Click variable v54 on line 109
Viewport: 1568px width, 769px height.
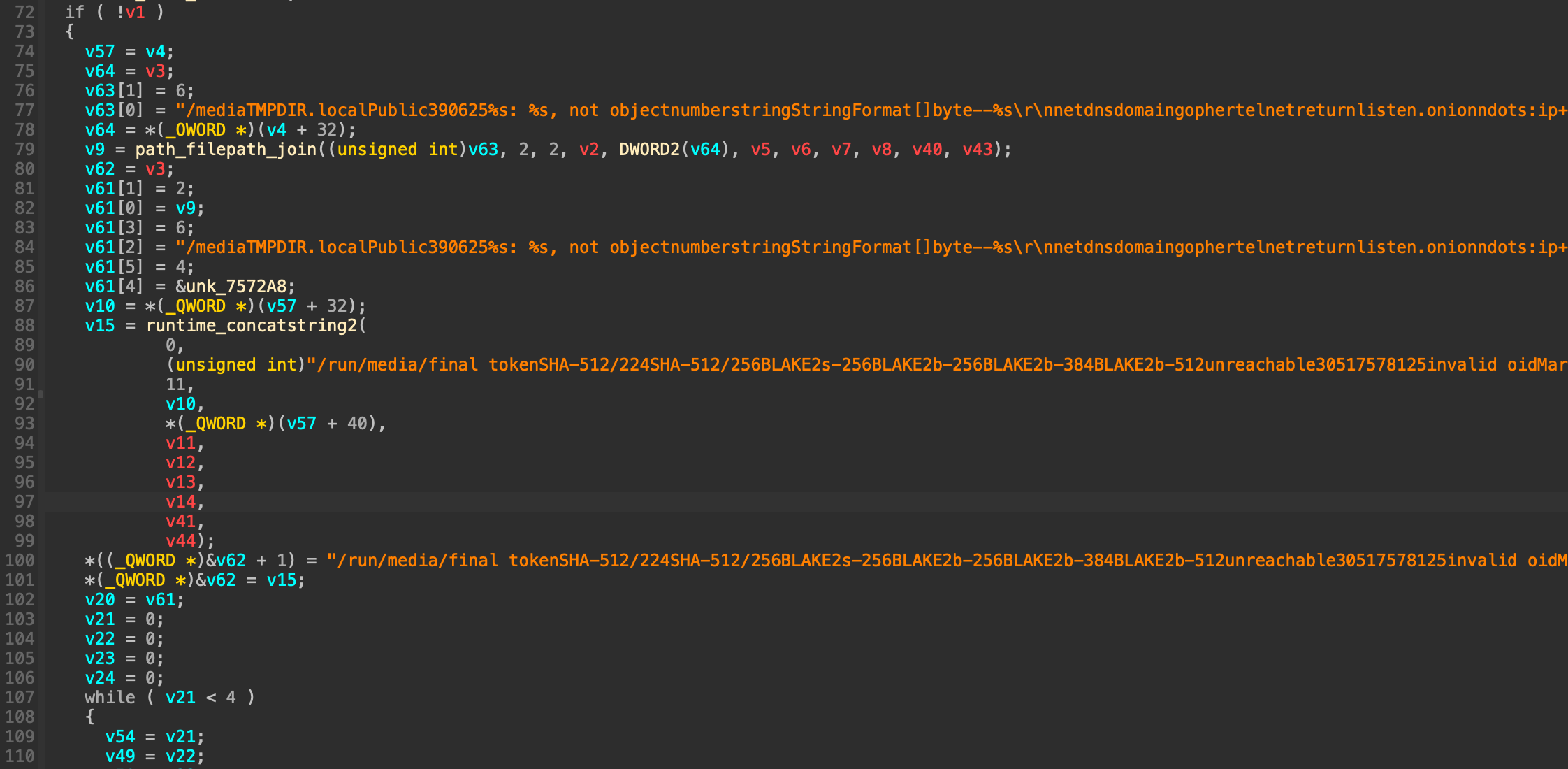click(119, 737)
